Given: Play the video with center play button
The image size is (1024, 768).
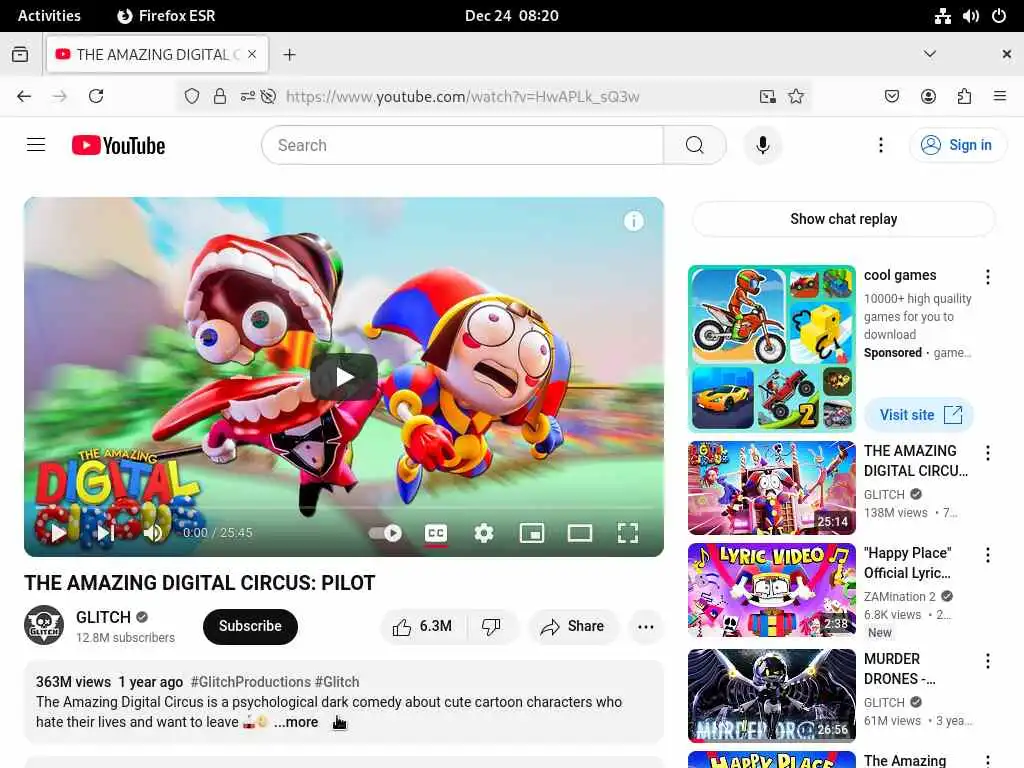Looking at the screenshot, I should click(344, 377).
